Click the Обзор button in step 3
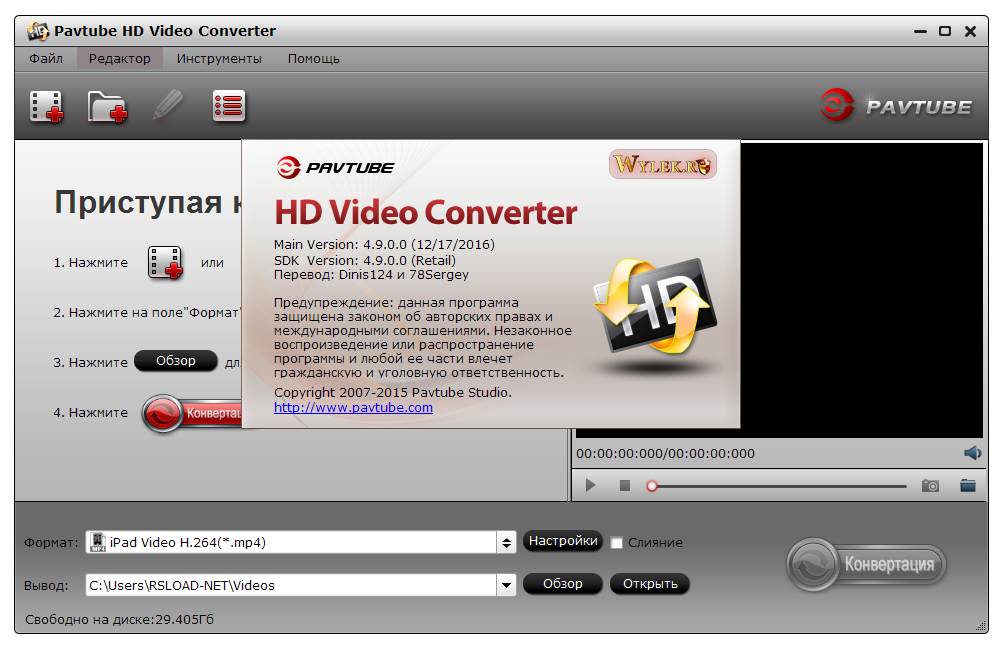 tap(176, 361)
